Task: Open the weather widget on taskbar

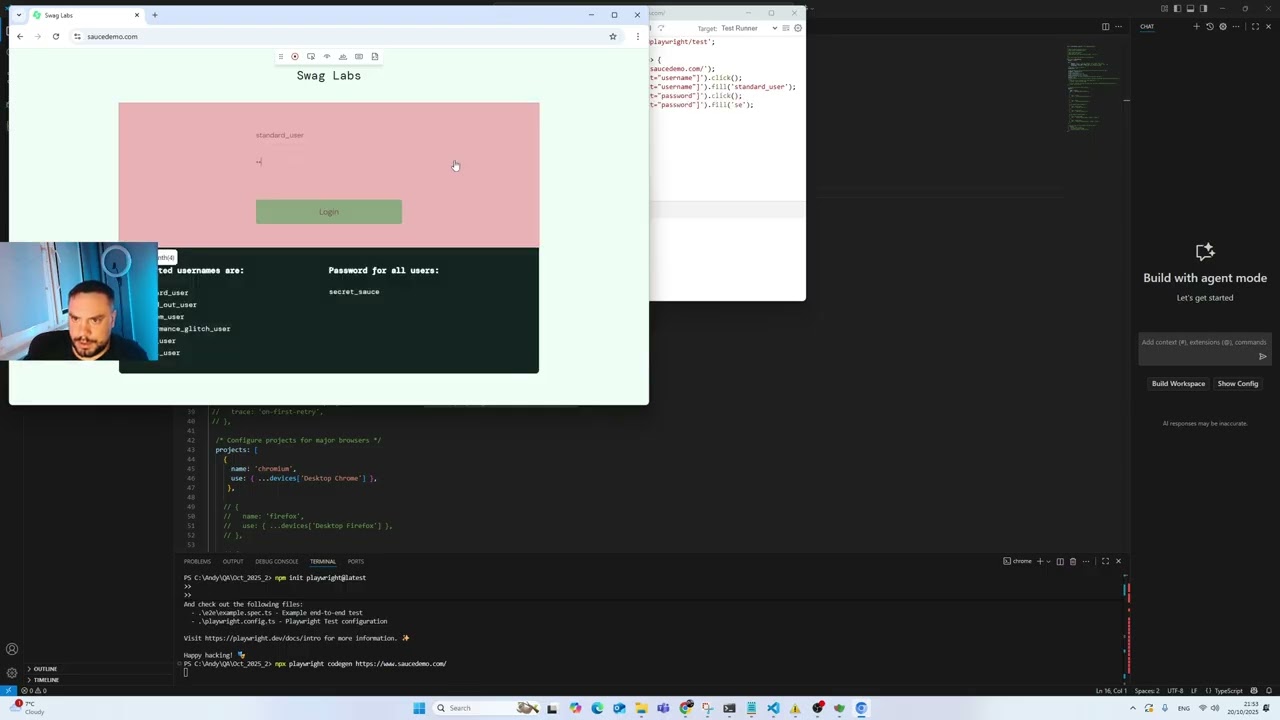Action: click(x=26, y=707)
